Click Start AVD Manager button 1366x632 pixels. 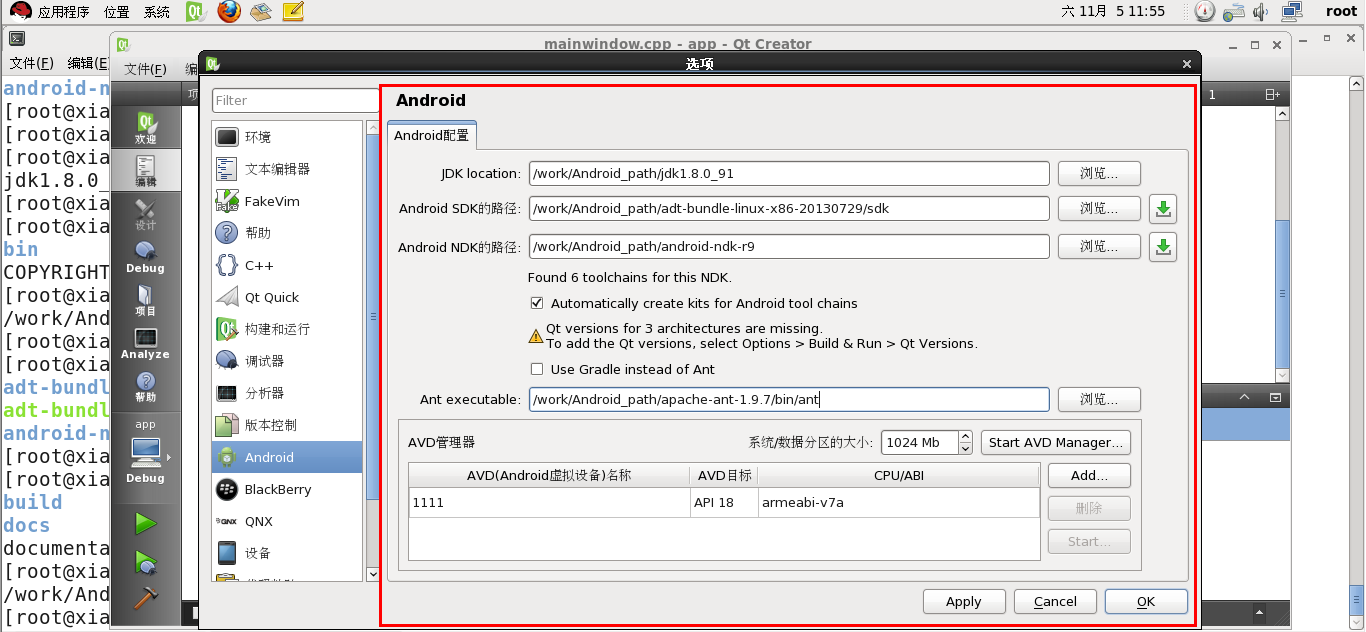(x=1056, y=442)
